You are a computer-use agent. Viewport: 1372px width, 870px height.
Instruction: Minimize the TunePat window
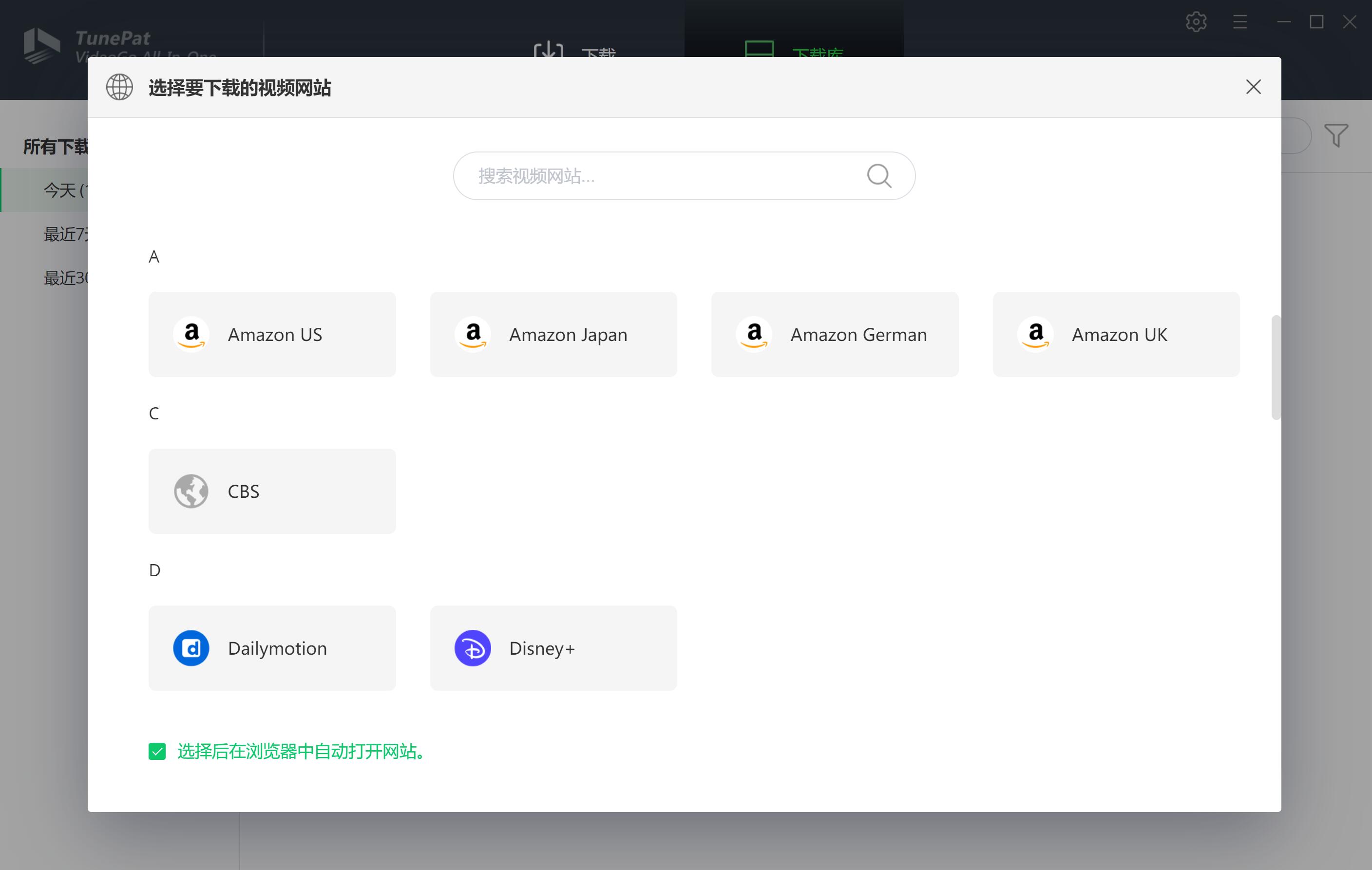click(x=1283, y=21)
